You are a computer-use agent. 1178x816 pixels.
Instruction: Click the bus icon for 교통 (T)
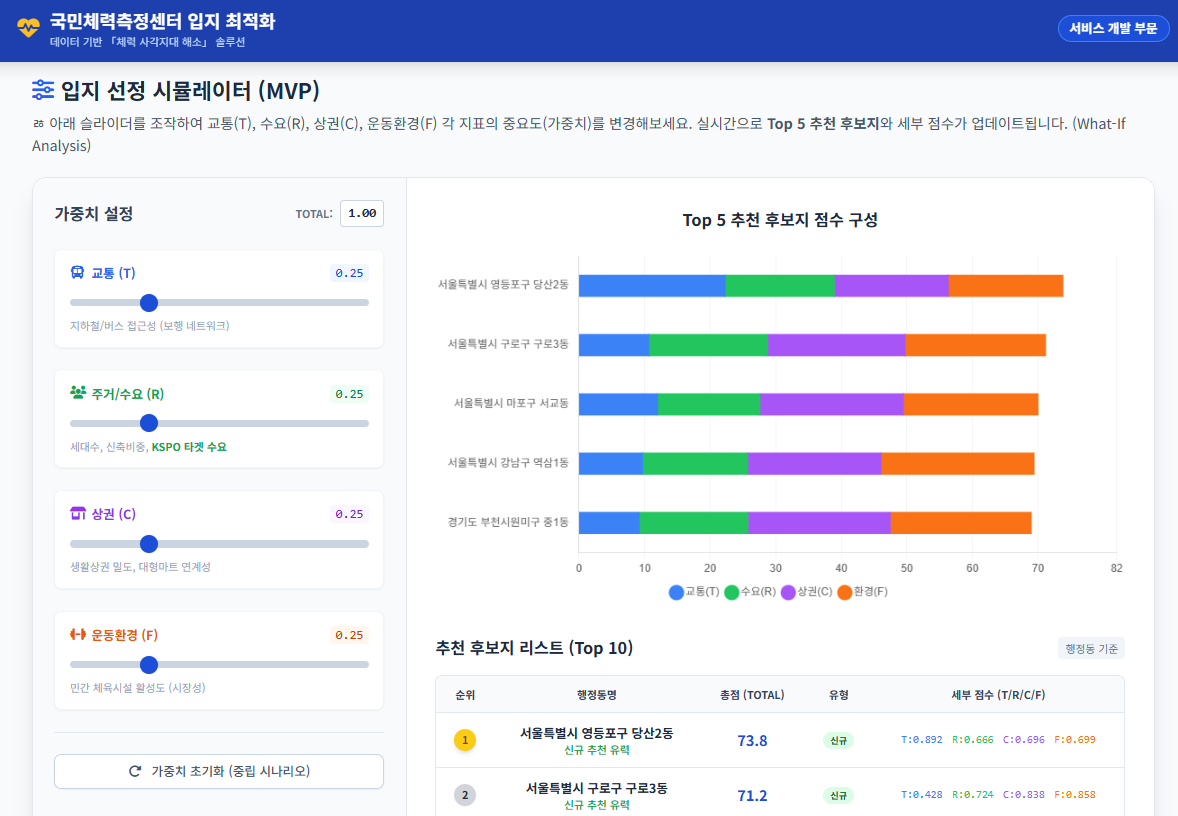(77, 273)
